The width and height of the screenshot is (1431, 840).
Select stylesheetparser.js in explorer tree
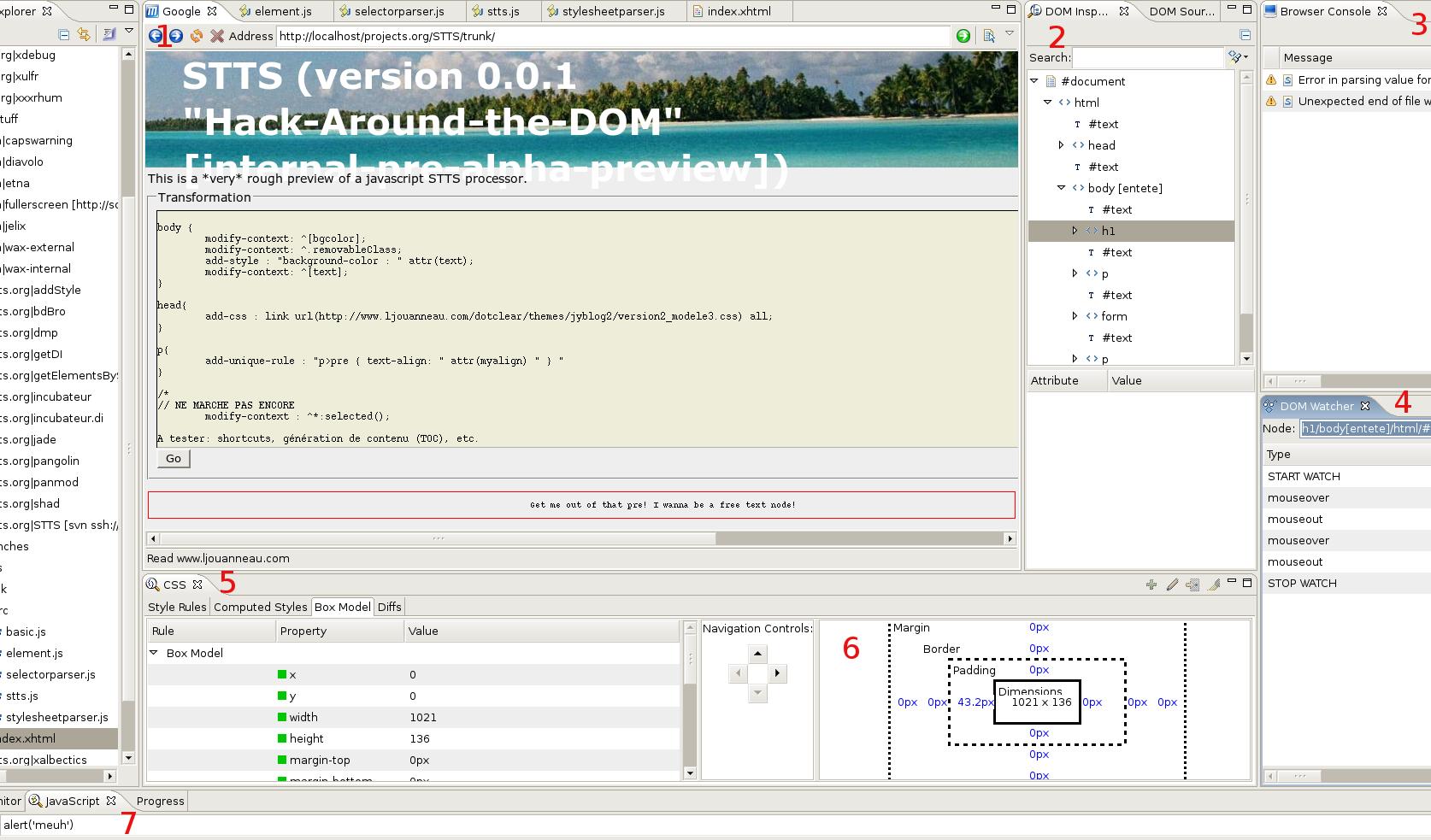point(56,717)
